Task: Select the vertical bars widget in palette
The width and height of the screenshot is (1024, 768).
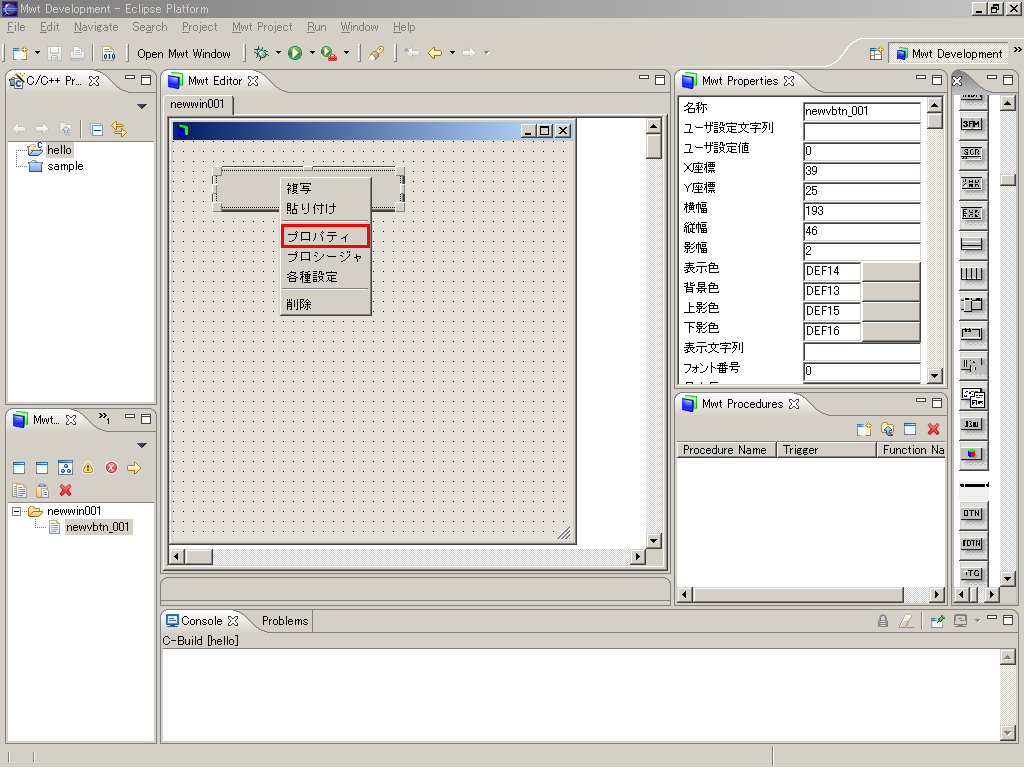Action: click(x=972, y=274)
